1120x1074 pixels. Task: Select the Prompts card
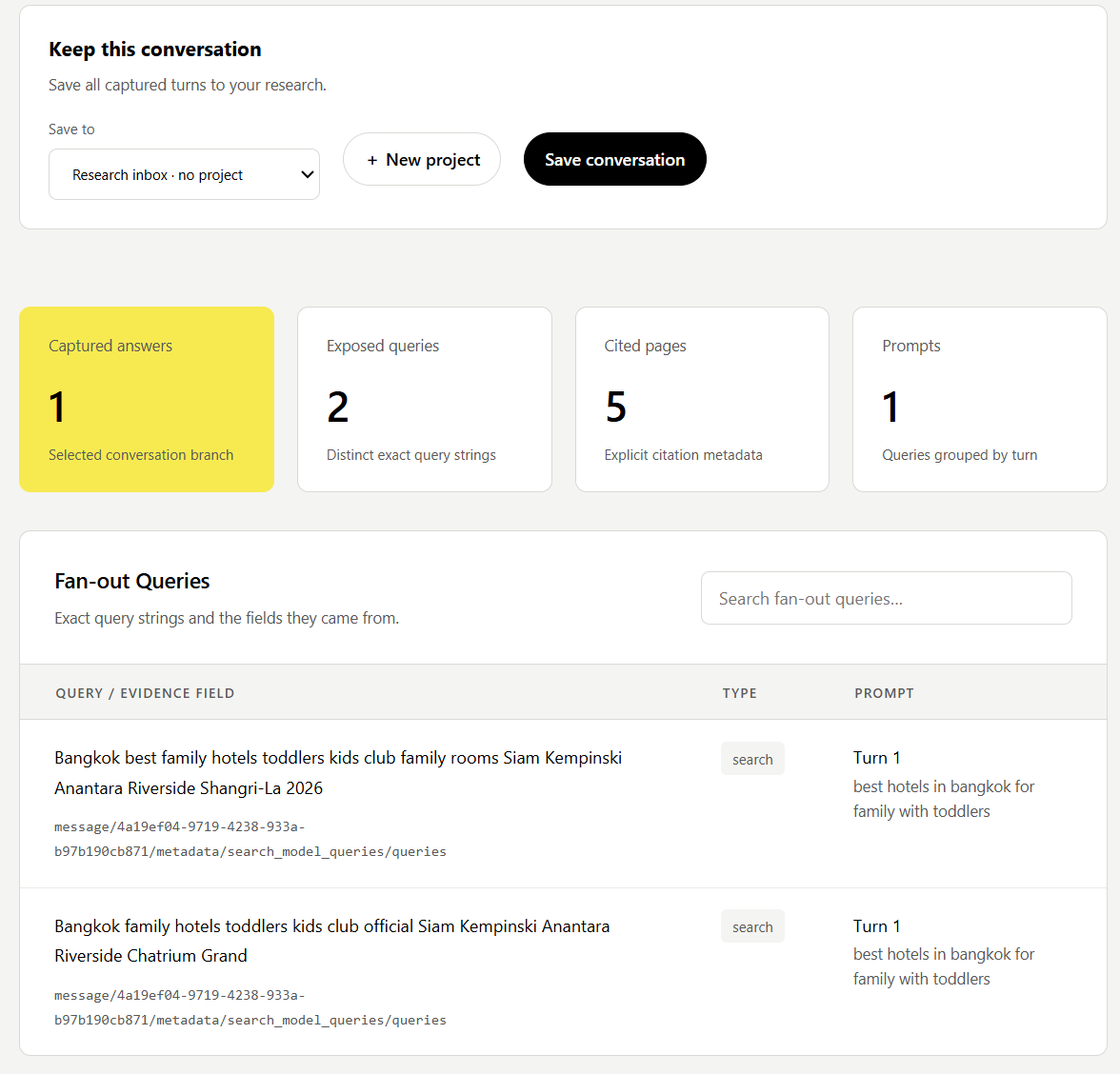[980, 399]
